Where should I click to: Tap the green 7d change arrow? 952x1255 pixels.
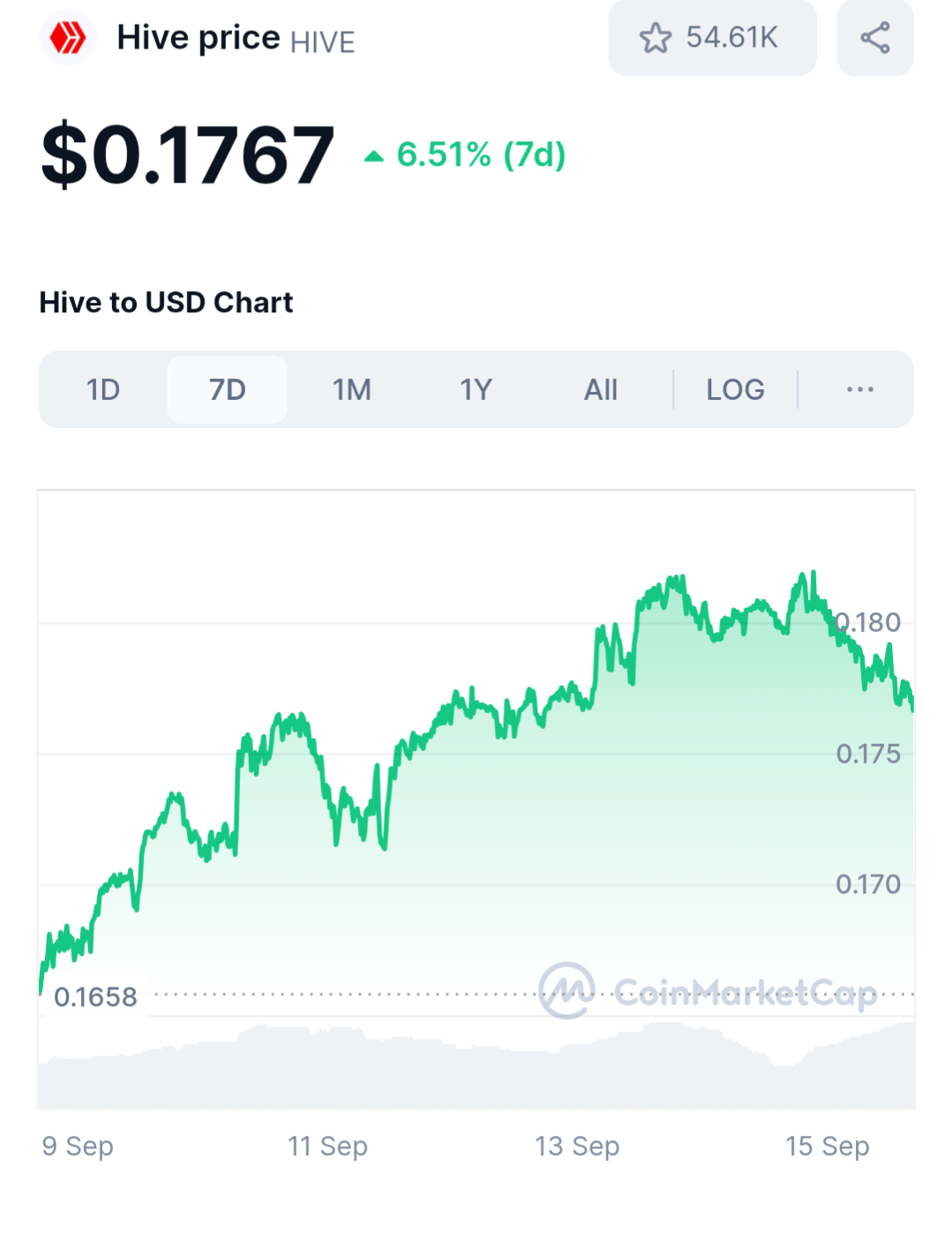pos(374,156)
